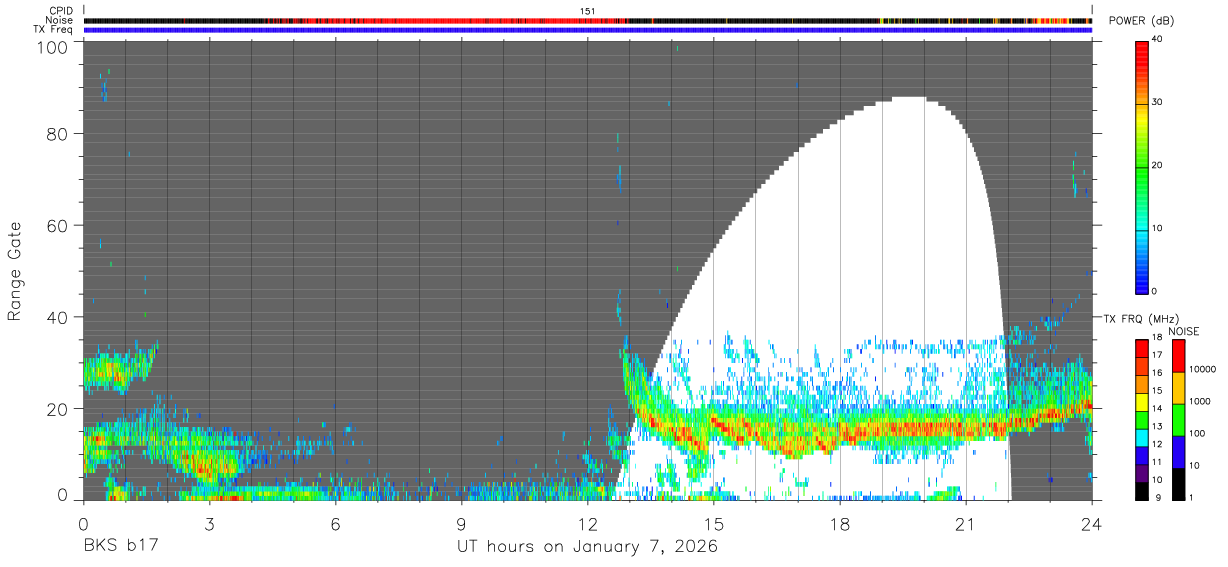Click the 80 value on the Range Gate axis
The width and height of the screenshot is (1228, 567).
coord(57,134)
